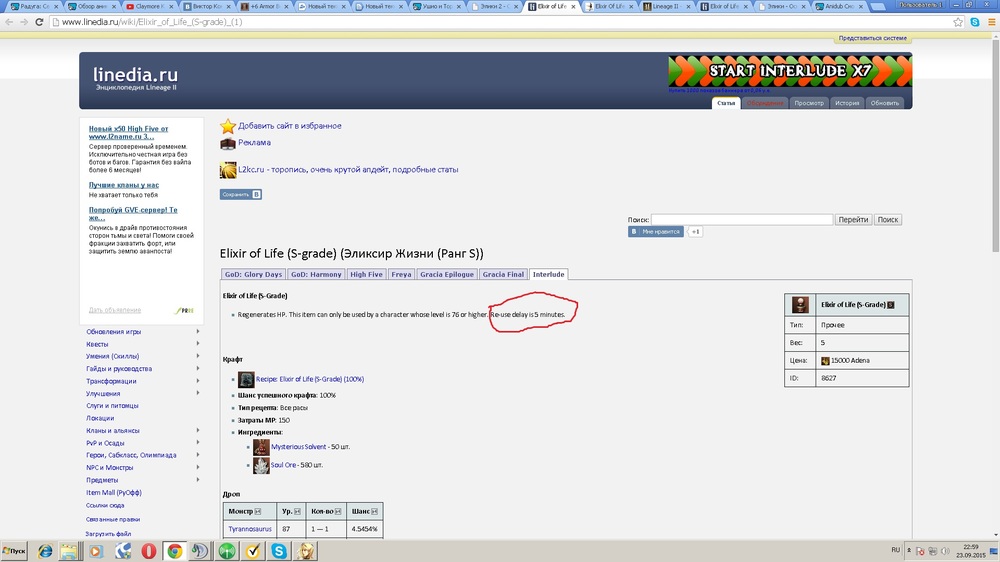Click the Opera browser icon in the taskbar

click(148, 551)
